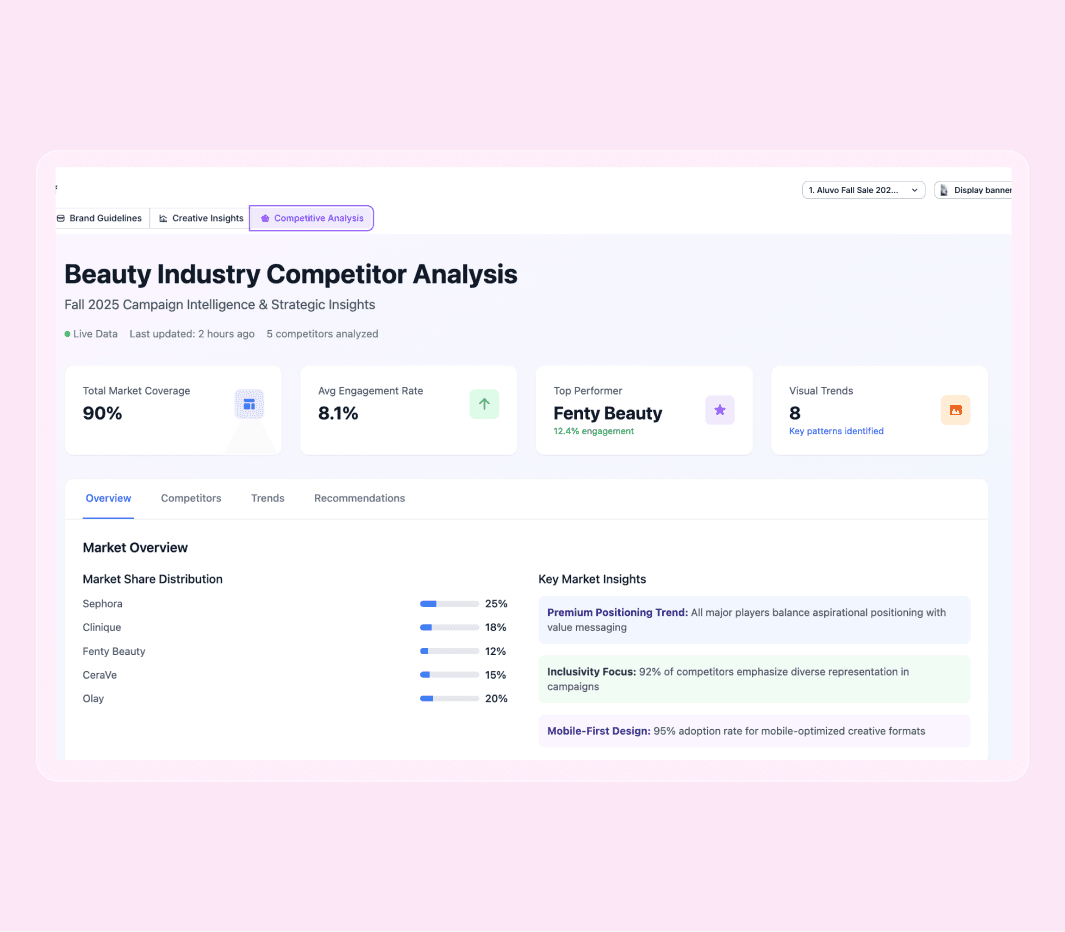The width and height of the screenshot is (1065, 932).
Task: Click the purple star Top Performer icon
Action: [720, 410]
